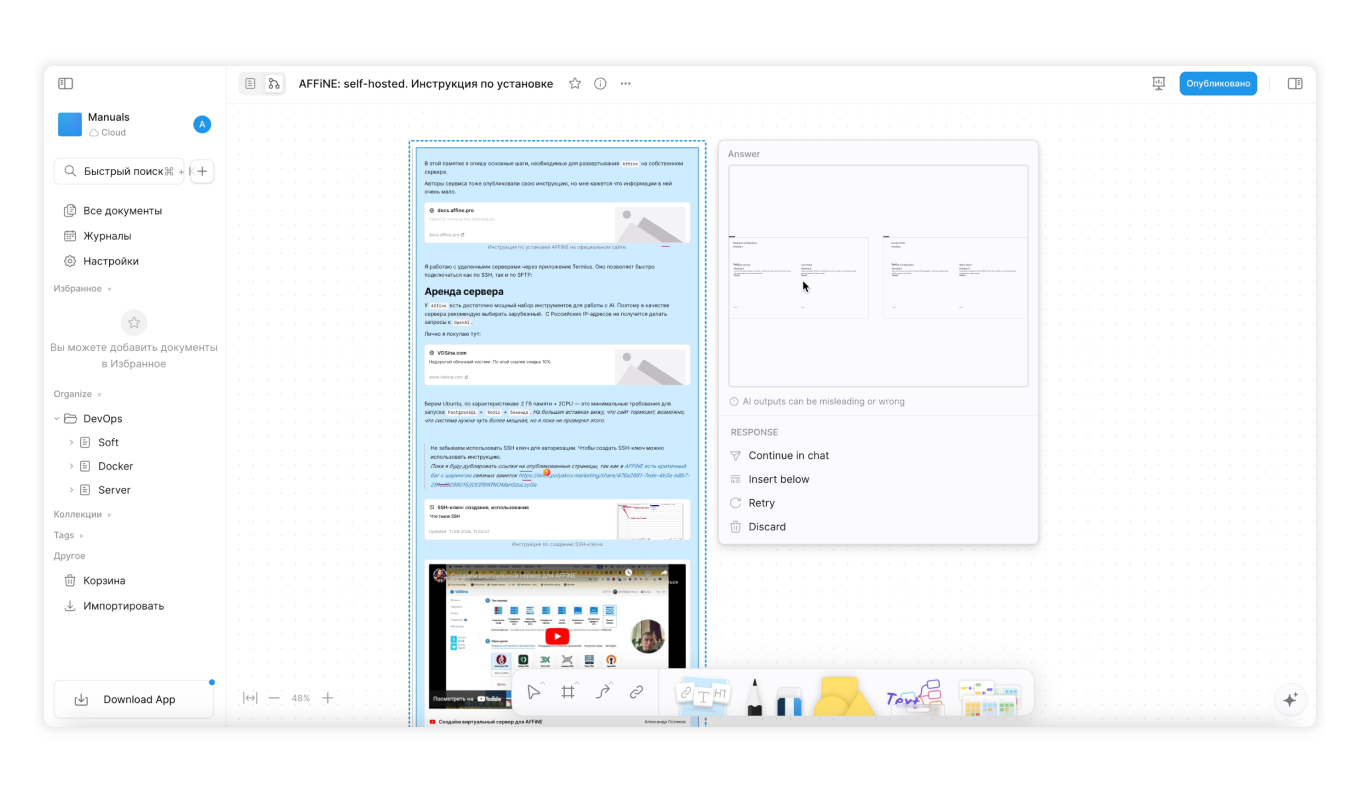The height and width of the screenshot is (793, 1360).
Task: Click the Аренда сервера heading
Action: point(464,292)
